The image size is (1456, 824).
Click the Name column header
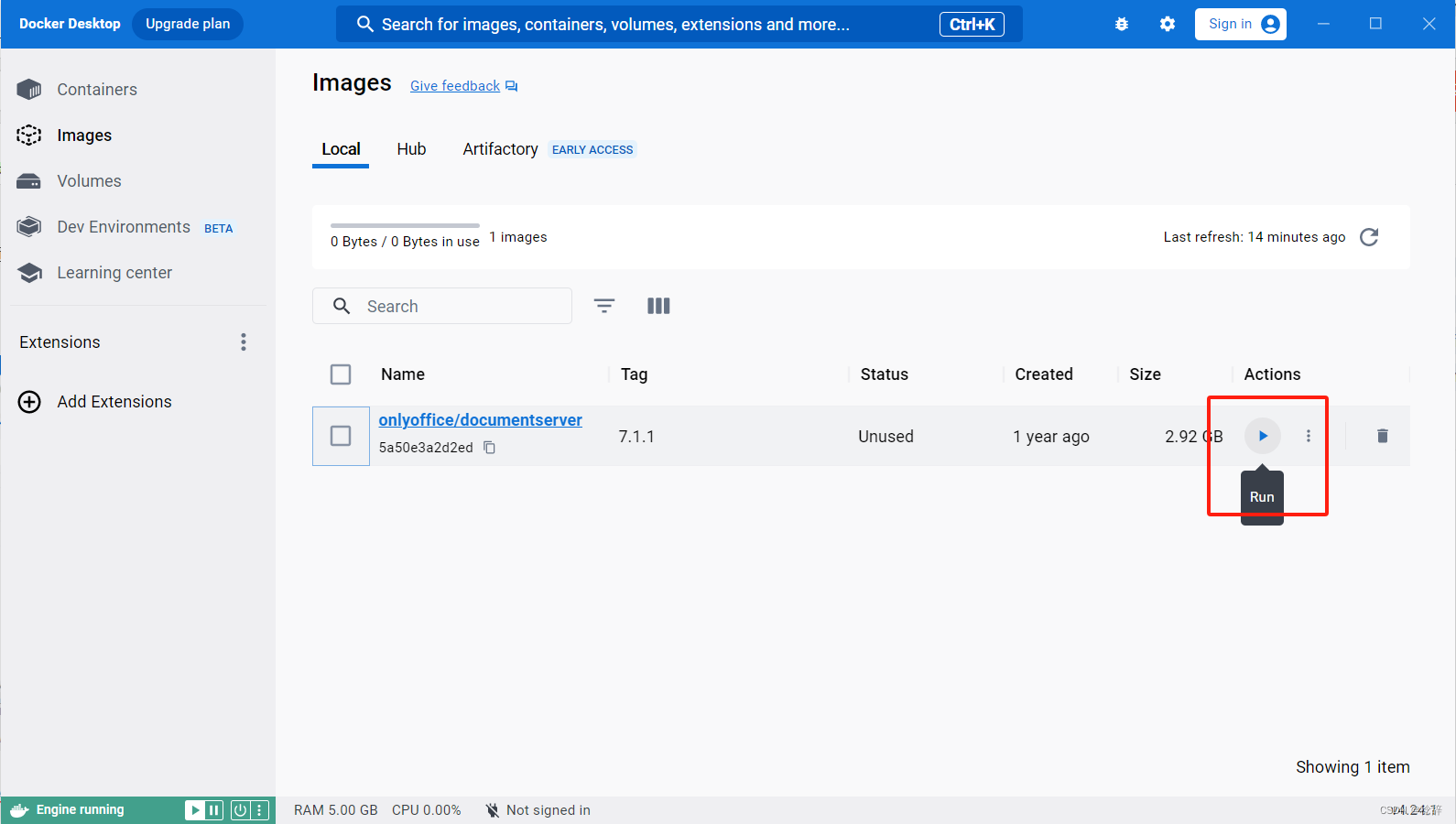pos(403,374)
